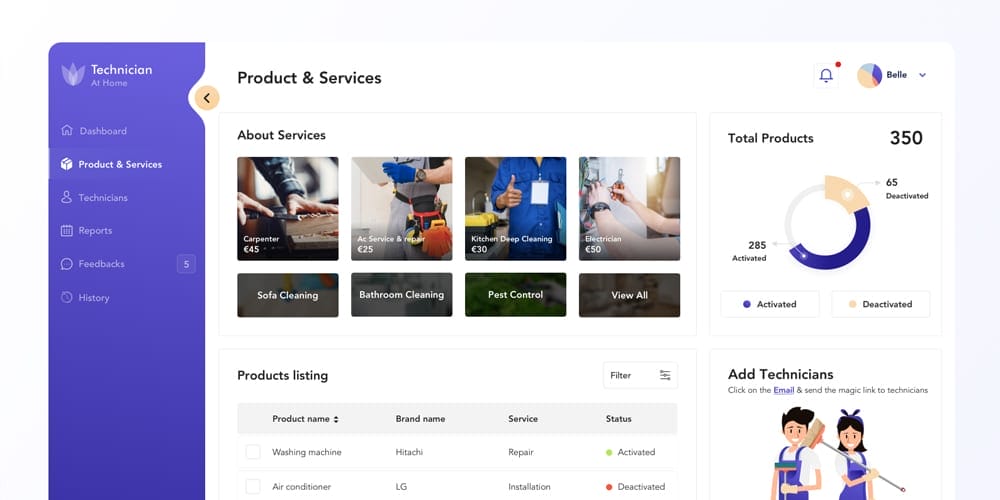Open Dashboard in the sidebar

[x=103, y=131]
